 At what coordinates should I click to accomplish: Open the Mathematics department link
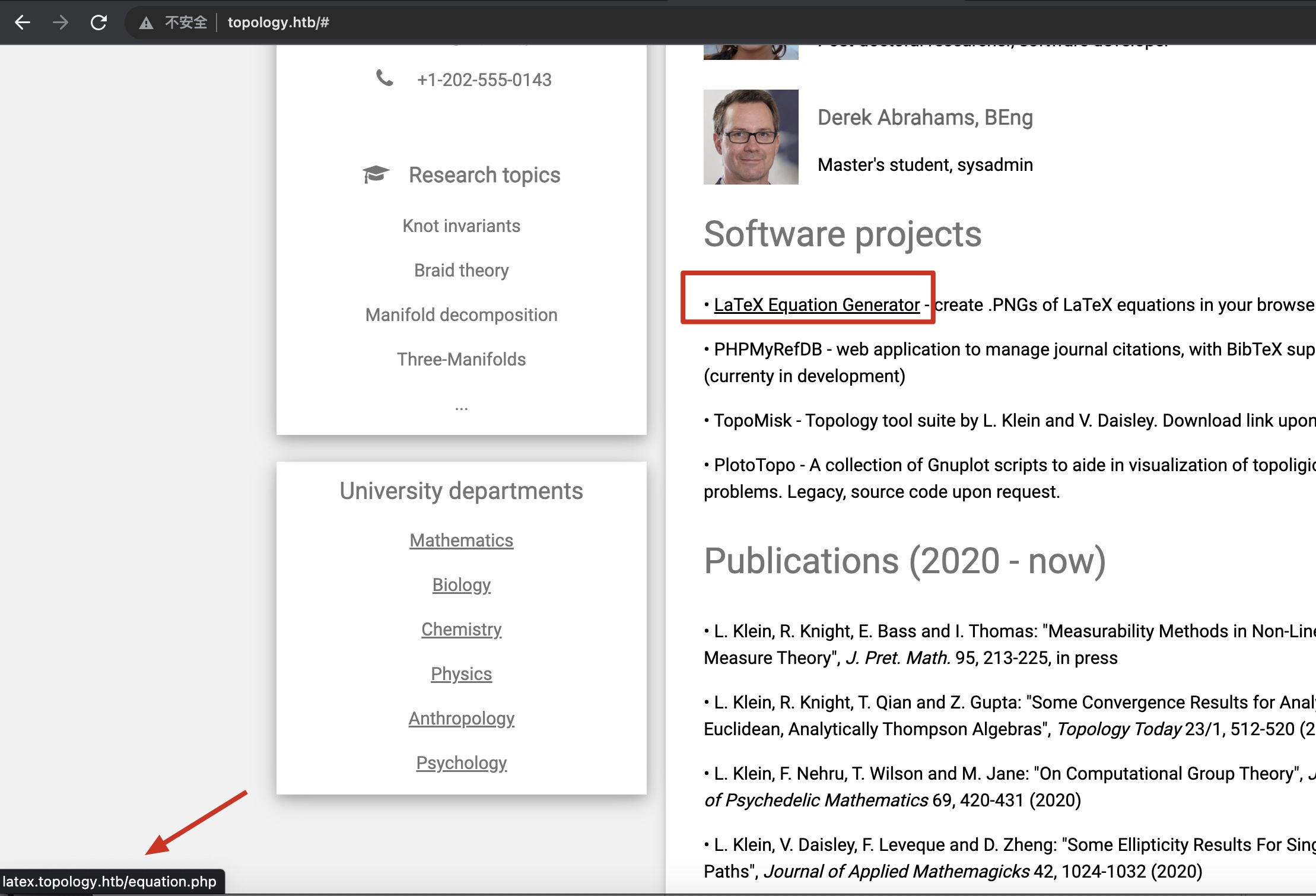461,540
